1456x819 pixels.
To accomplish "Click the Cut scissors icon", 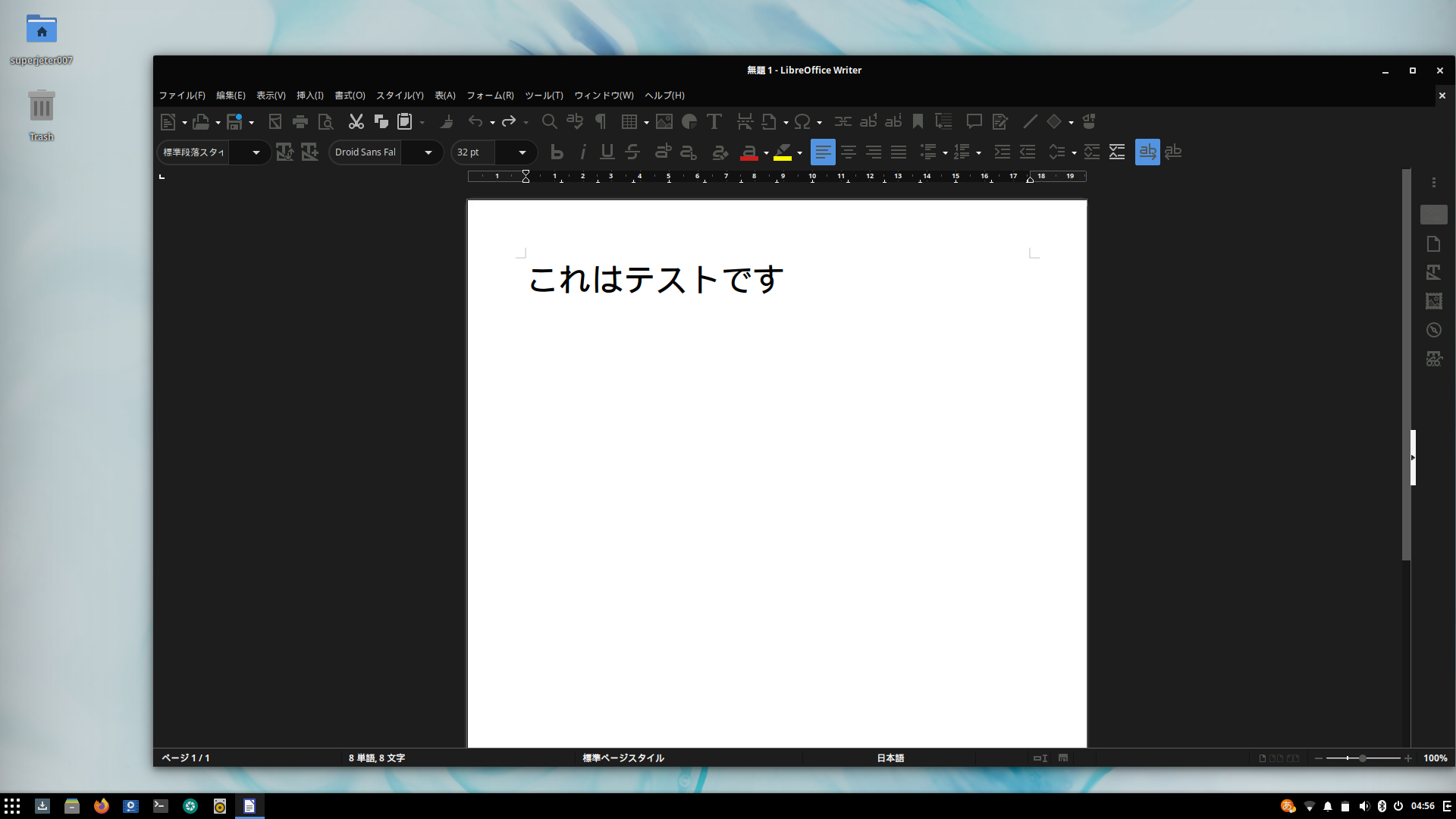I will click(x=356, y=121).
